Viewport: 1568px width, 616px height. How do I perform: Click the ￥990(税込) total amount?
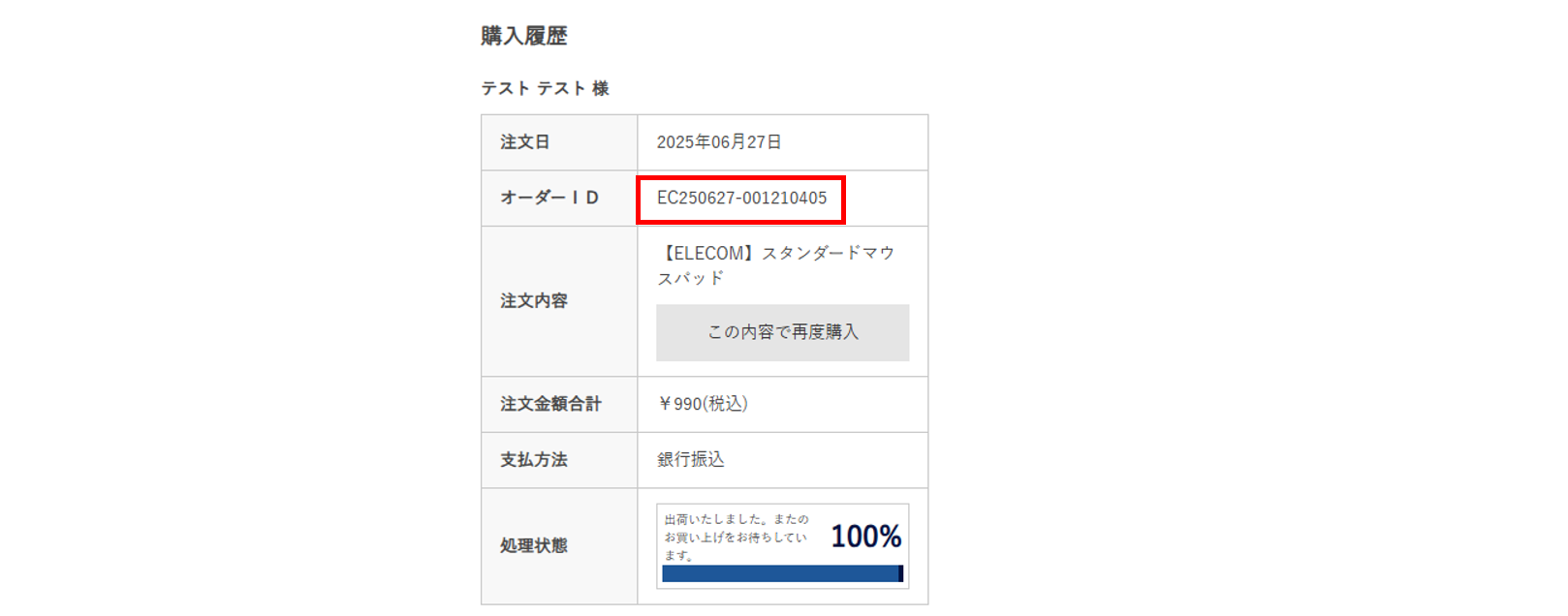coord(703,404)
